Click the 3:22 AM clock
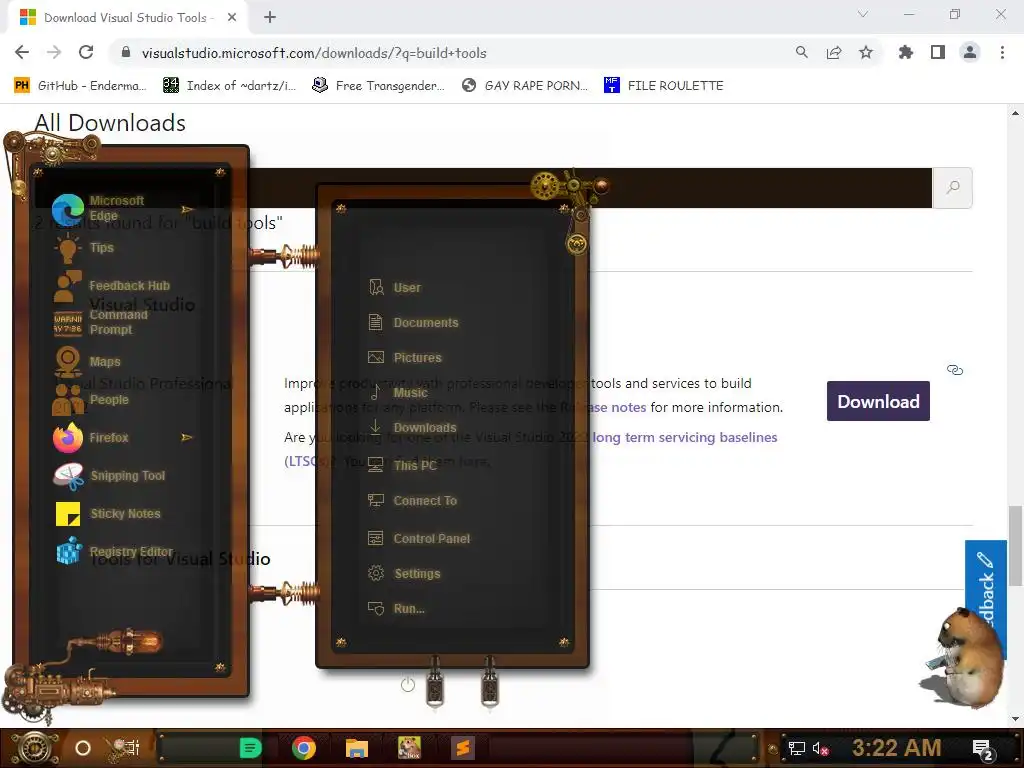 point(896,748)
